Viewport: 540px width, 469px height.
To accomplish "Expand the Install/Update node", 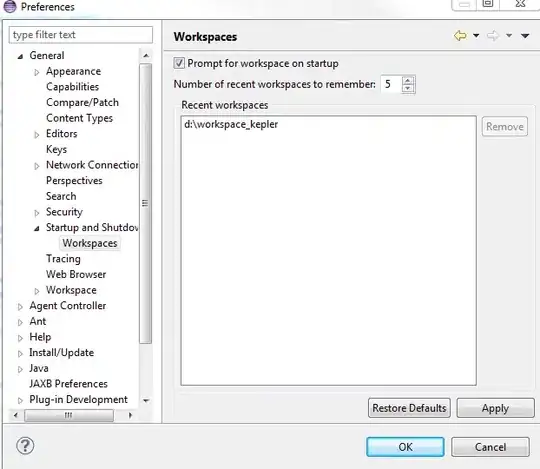I will (20, 353).
